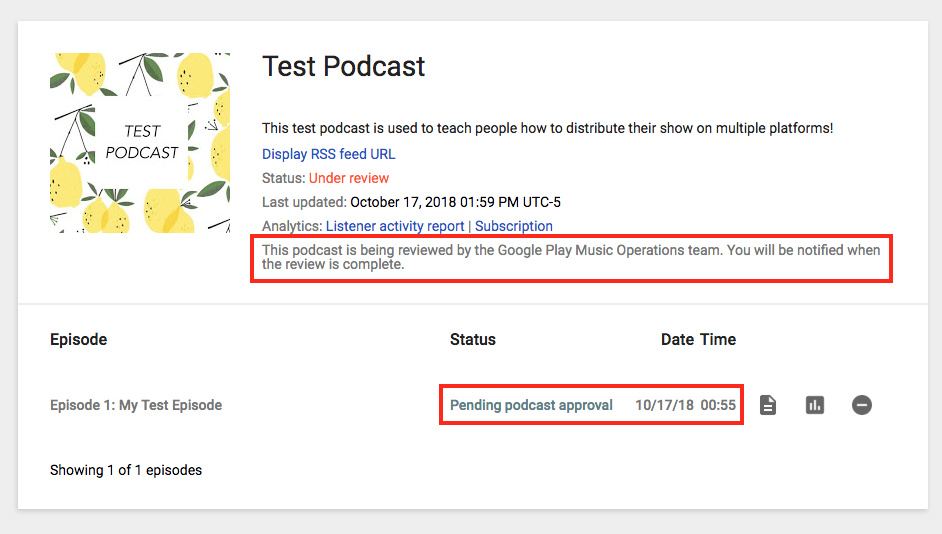Open the Subscription analytics link

click(x=514, y=226)
